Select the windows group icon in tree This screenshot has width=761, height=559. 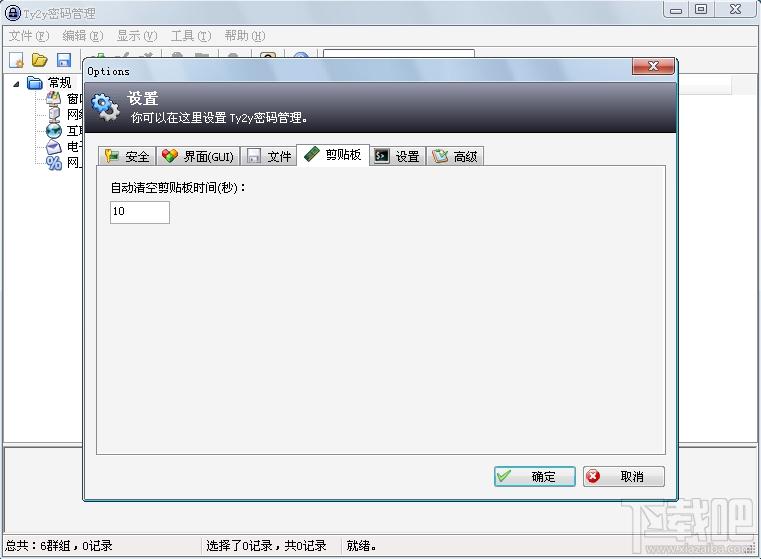pyautogui.click(x=53, y=99)
